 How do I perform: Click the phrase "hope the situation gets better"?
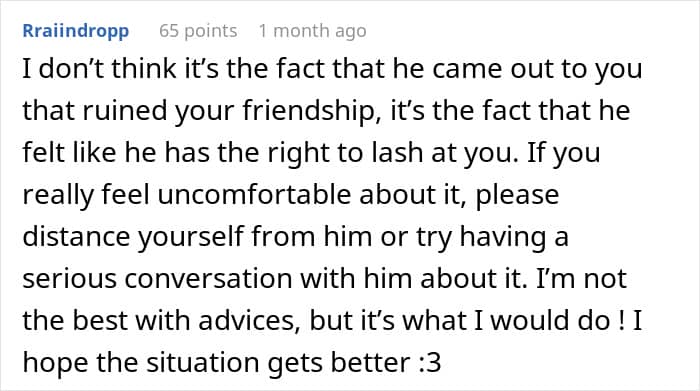click(217, 362)
